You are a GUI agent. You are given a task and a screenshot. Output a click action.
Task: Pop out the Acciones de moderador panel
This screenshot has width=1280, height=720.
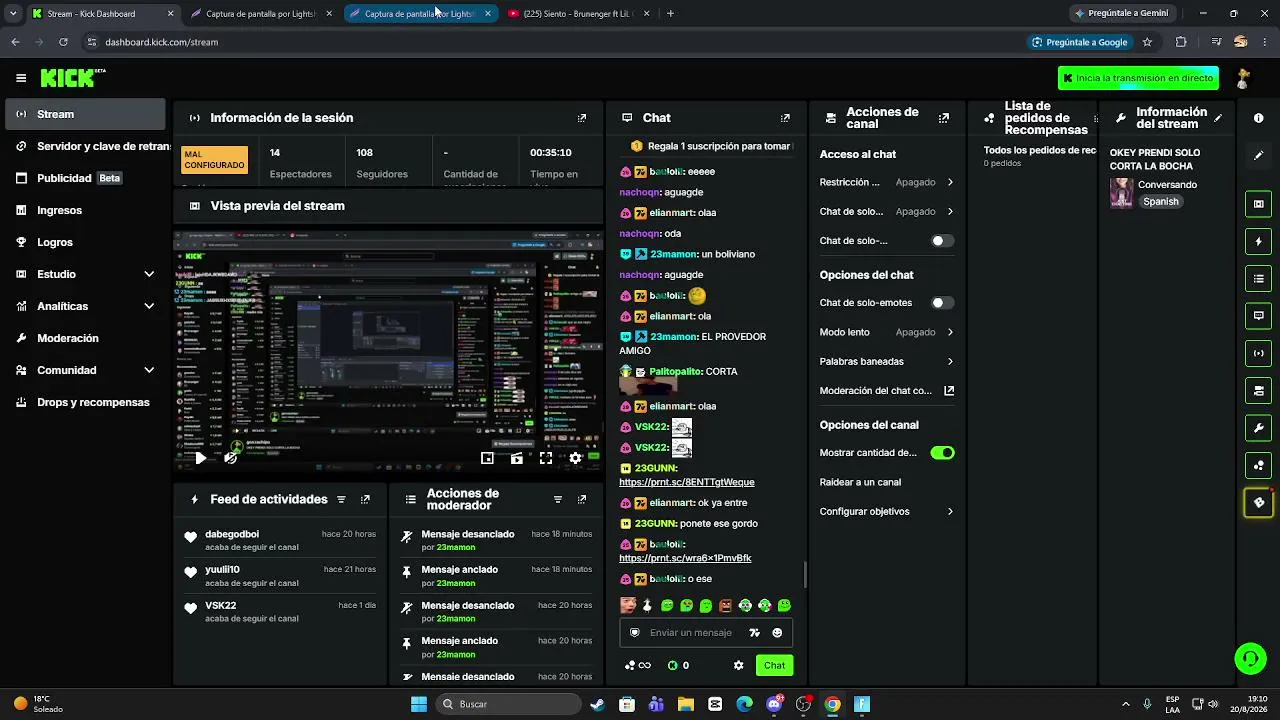coord(582,499)
